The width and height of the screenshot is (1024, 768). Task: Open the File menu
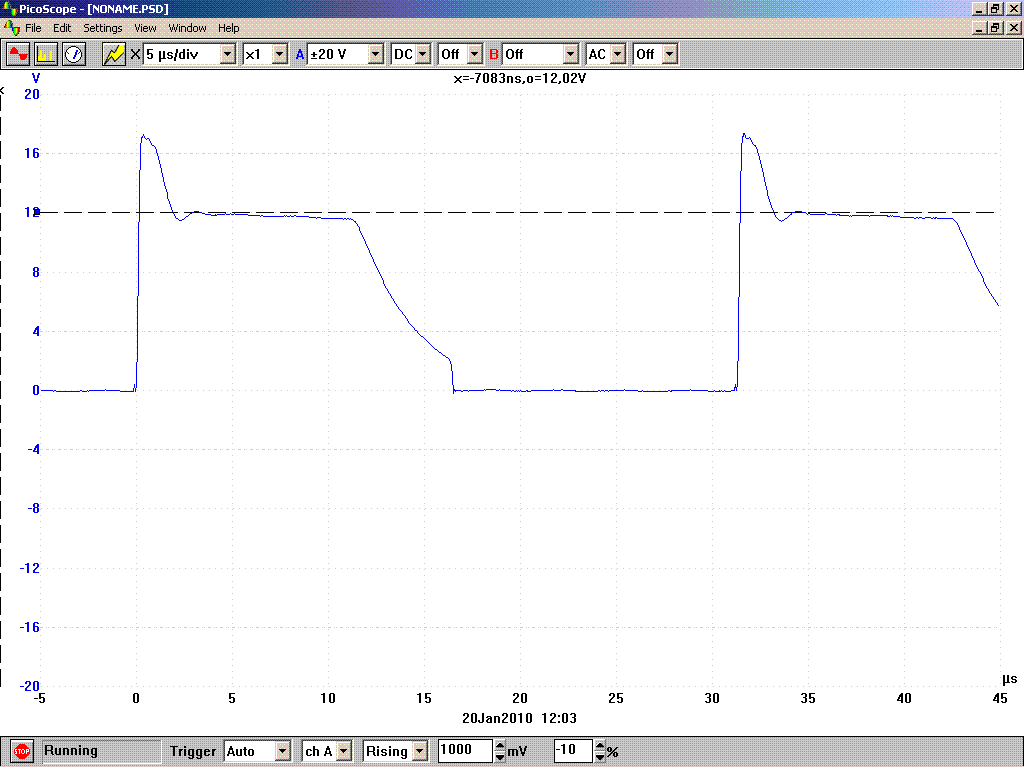[33, 28]
